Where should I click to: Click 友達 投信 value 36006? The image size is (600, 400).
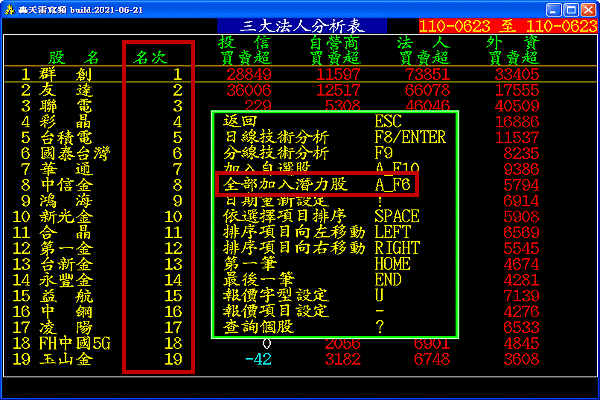pyautogui.click(x=249, y=90)
